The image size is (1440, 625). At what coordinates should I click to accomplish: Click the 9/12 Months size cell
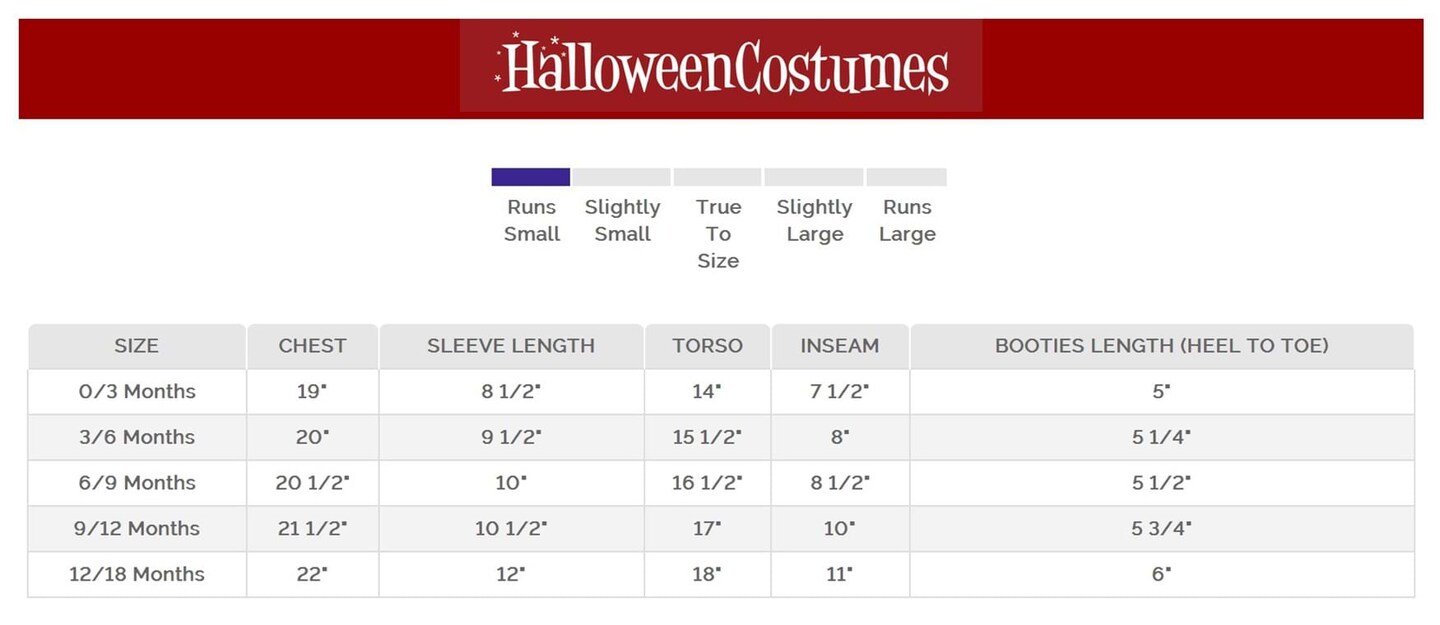[137, 528]
